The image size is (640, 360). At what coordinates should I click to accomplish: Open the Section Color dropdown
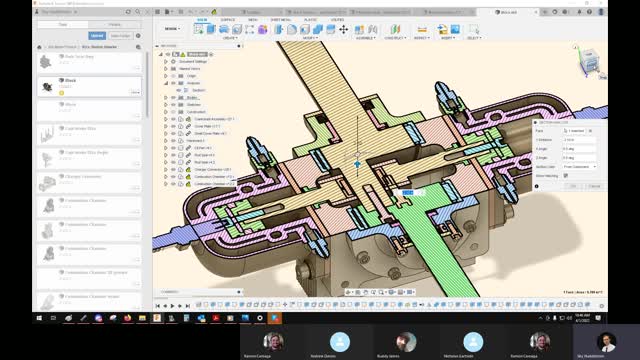point(579,167)
